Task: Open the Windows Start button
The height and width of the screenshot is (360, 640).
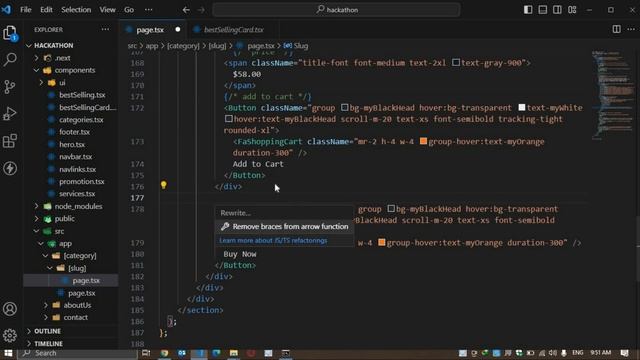Action: (8, 353)
